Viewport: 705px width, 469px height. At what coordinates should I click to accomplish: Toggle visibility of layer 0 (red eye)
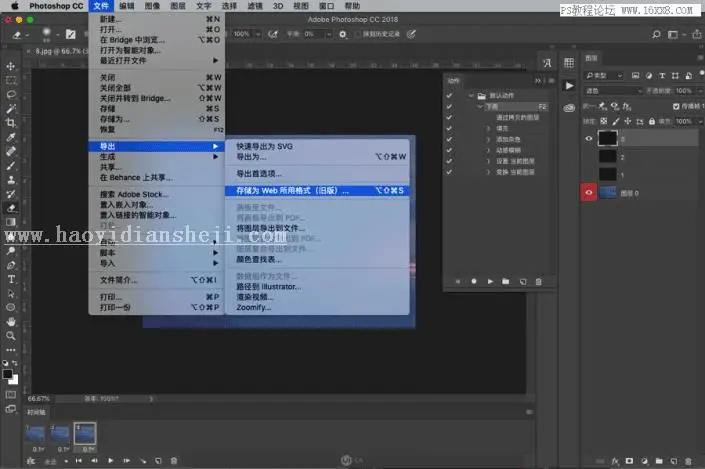pyautogui.click(x=589, y=192)
